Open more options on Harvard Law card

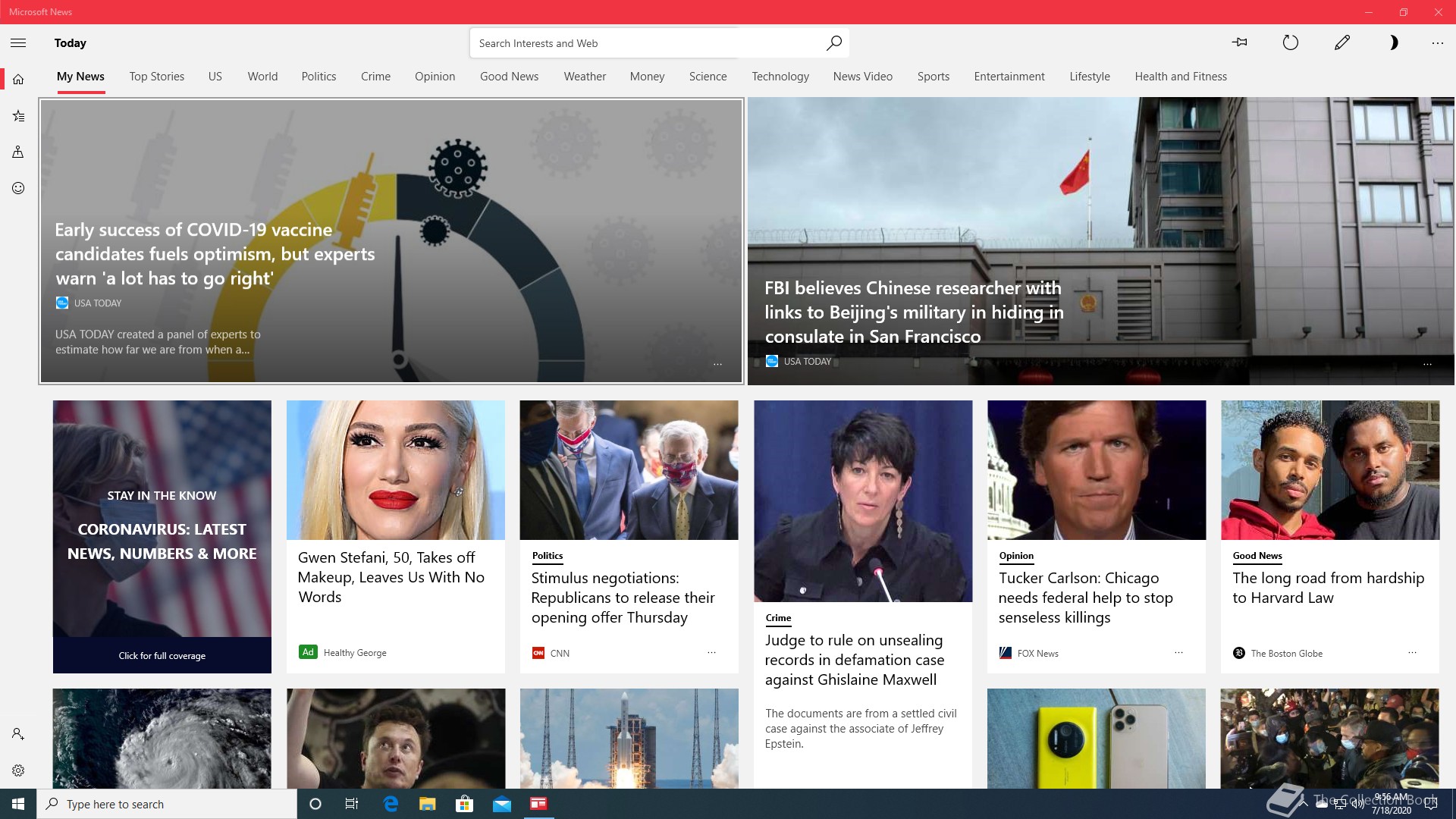coord(1412,652)
